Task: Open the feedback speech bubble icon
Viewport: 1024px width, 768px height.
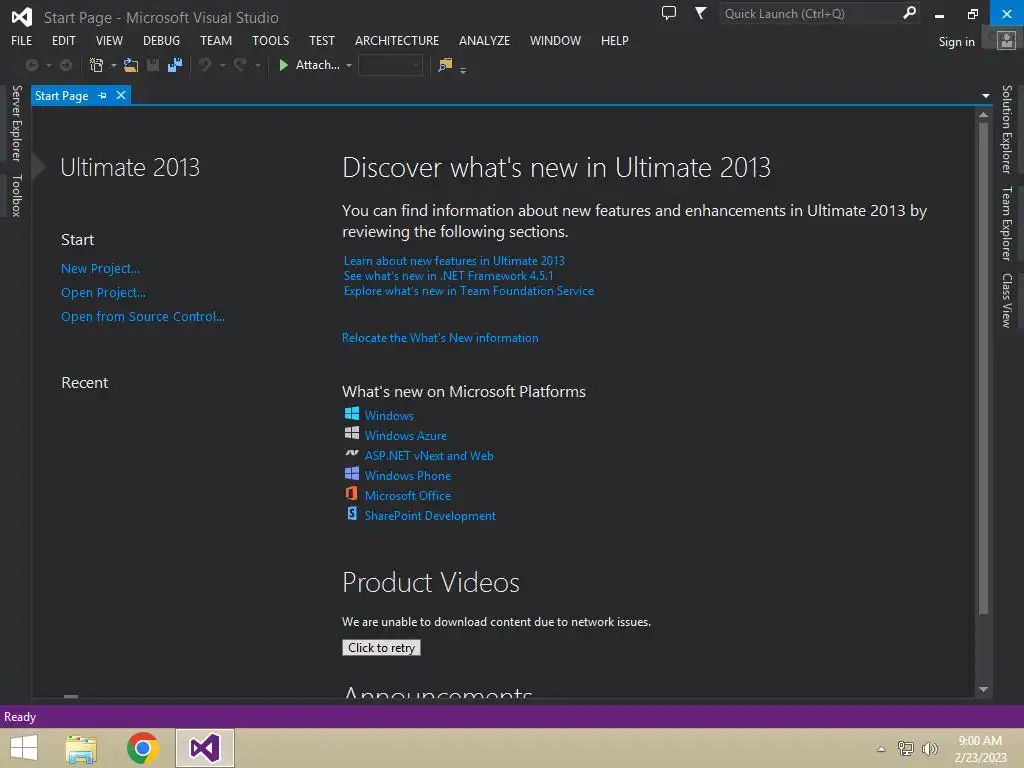Action: point(669,13)
